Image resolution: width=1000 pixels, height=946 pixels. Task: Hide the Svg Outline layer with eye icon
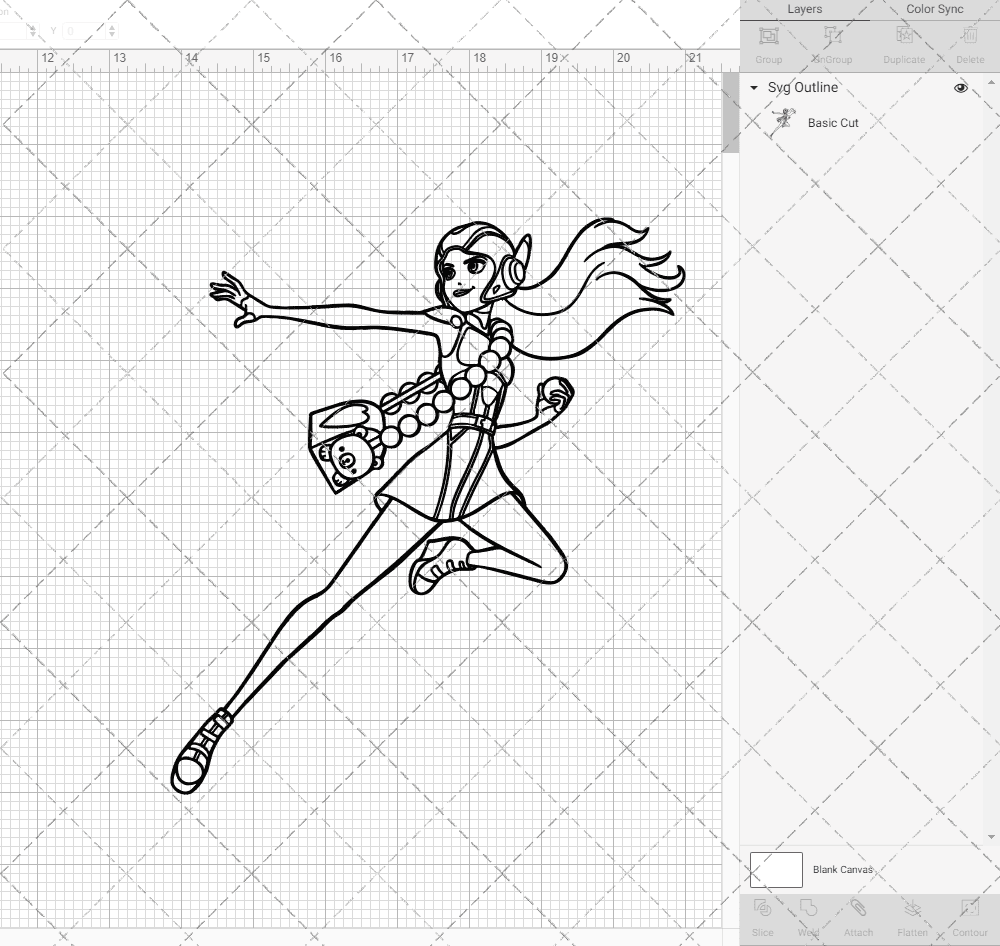tap(960, 88)
